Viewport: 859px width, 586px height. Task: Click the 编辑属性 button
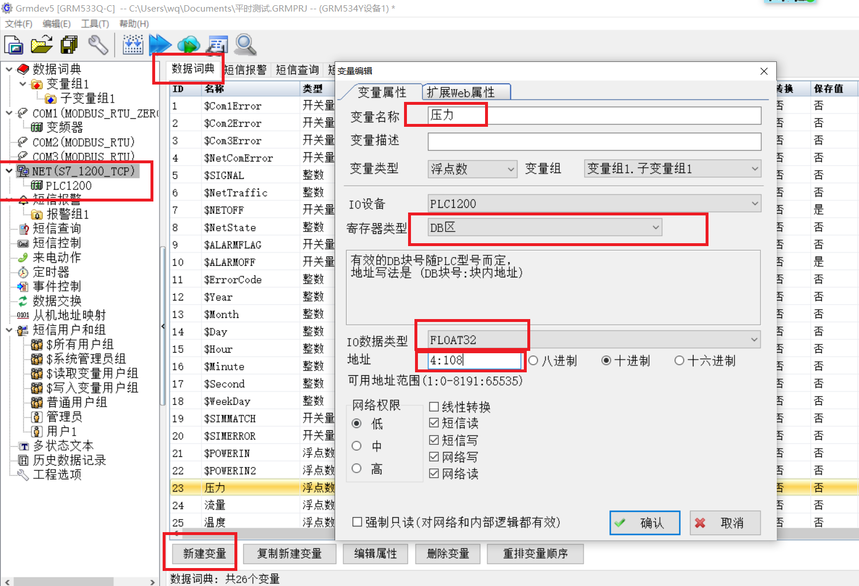tap(375, 554)
